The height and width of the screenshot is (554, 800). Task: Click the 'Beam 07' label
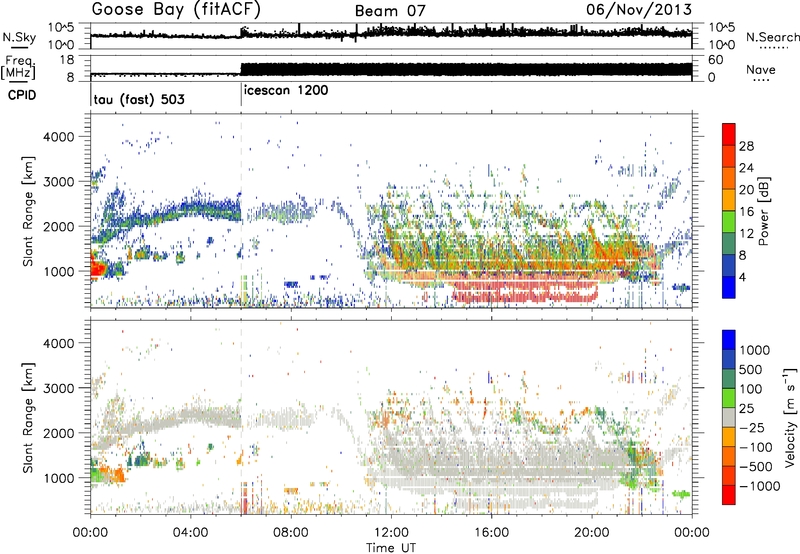point(390,11)
